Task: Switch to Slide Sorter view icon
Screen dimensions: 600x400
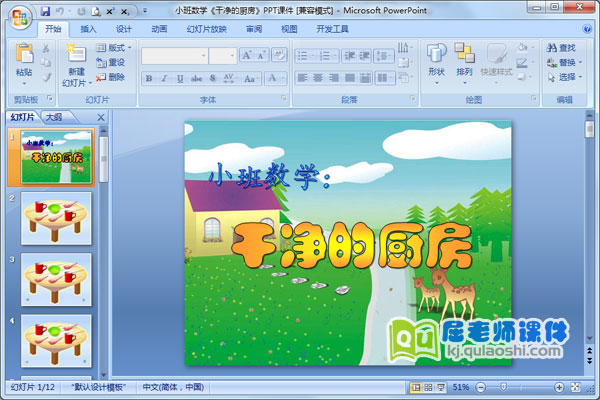Action: [x=428, y=387]
